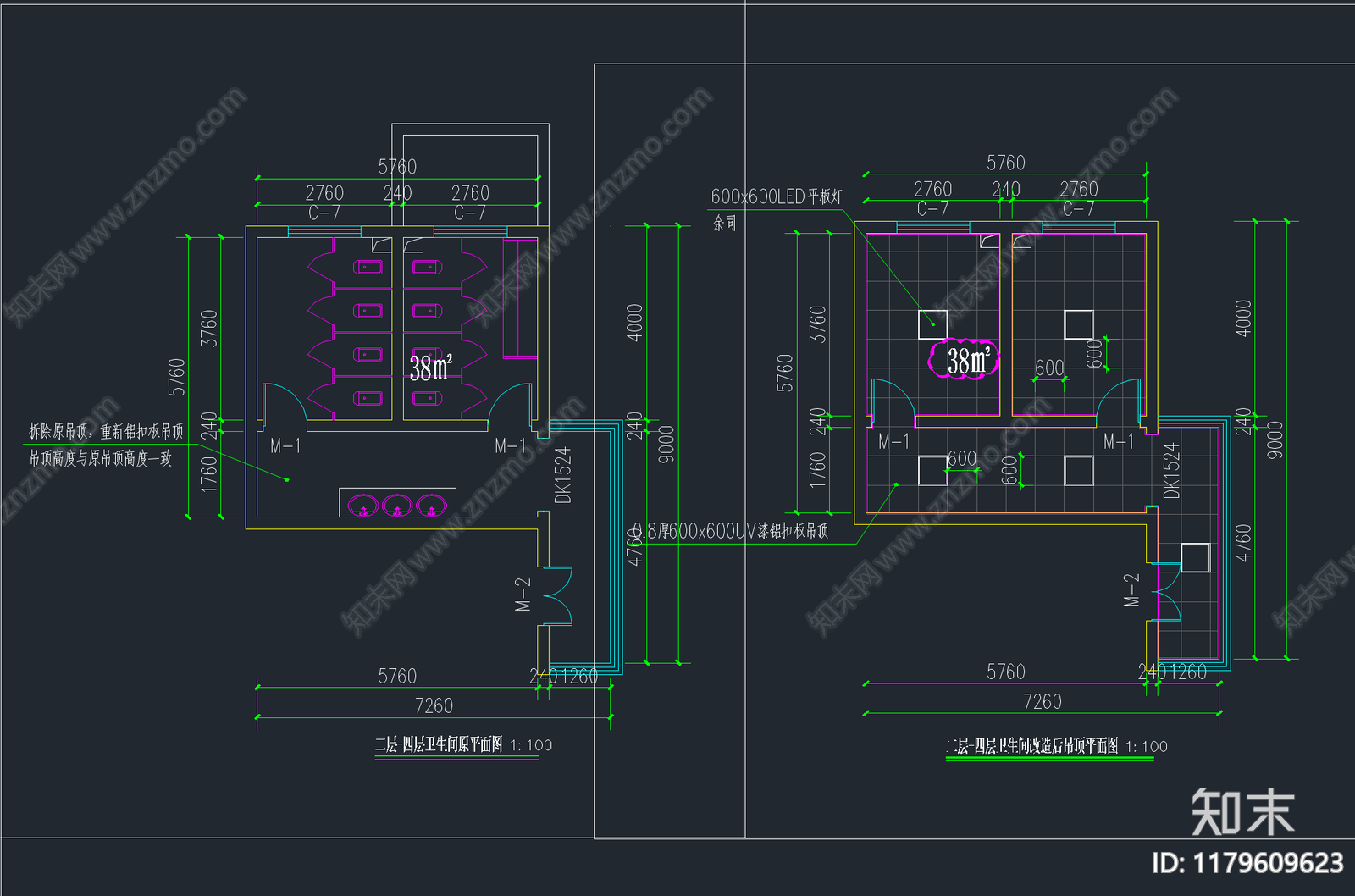
Task: Click the 5760 top dimension of ceiling plan
Action: pyautogui.click(x=1005, y=163)
